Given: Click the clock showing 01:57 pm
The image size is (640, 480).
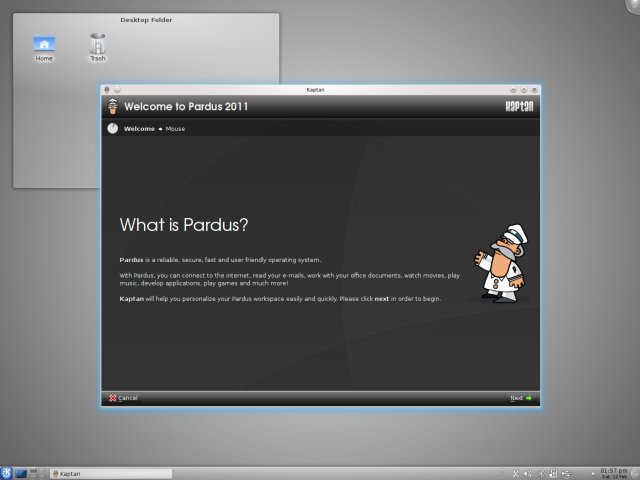Looking at the screenshot, I should click(x=613, y=473).
